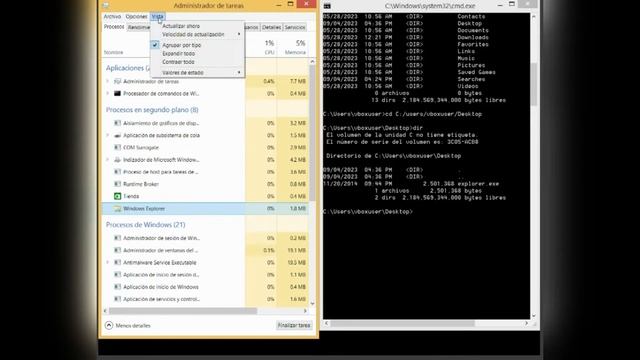Click the Task Manager vertical scrollbar thumb
The width and height of the screenshot is (640, 360).
[312, 133]
